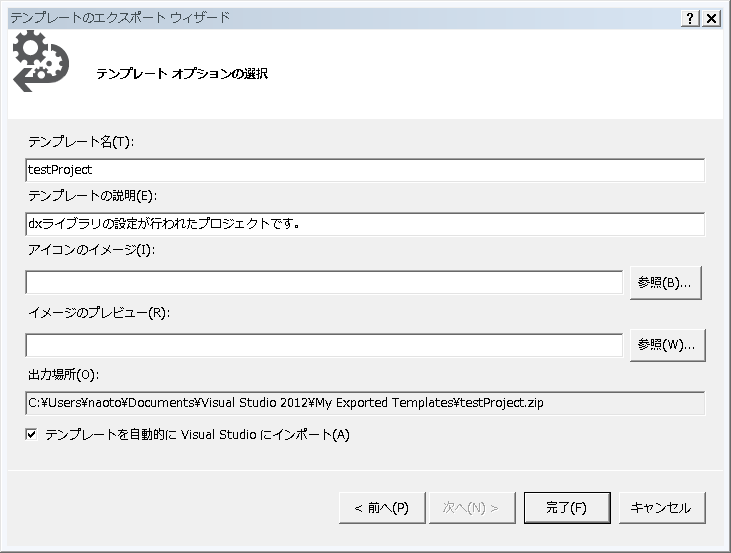Browse for icon image with 参照(B)
731x553 pixels.
pyautogui.click(x=665, y=283)
